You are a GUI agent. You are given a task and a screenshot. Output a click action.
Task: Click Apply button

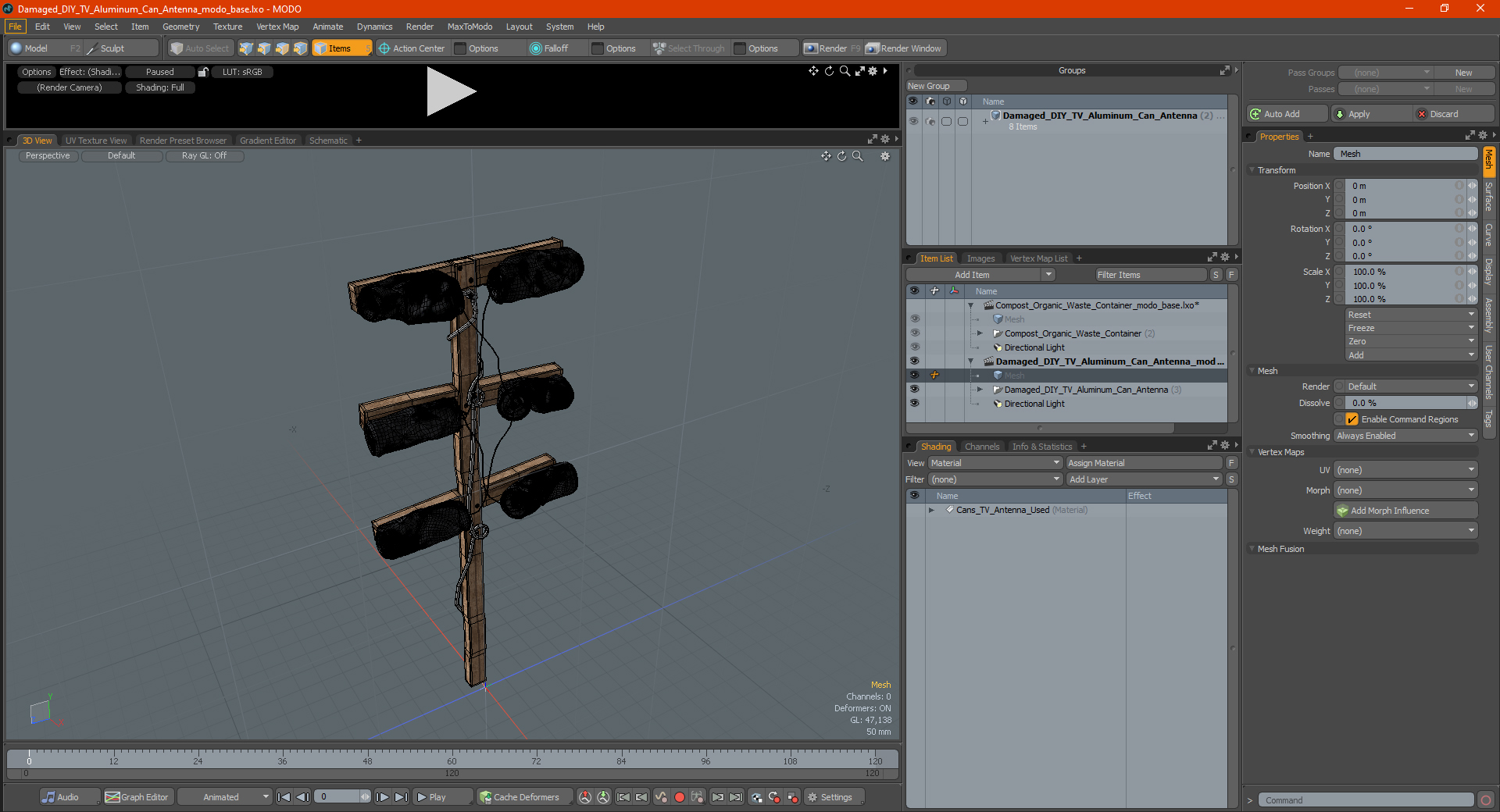point(1372,114)
